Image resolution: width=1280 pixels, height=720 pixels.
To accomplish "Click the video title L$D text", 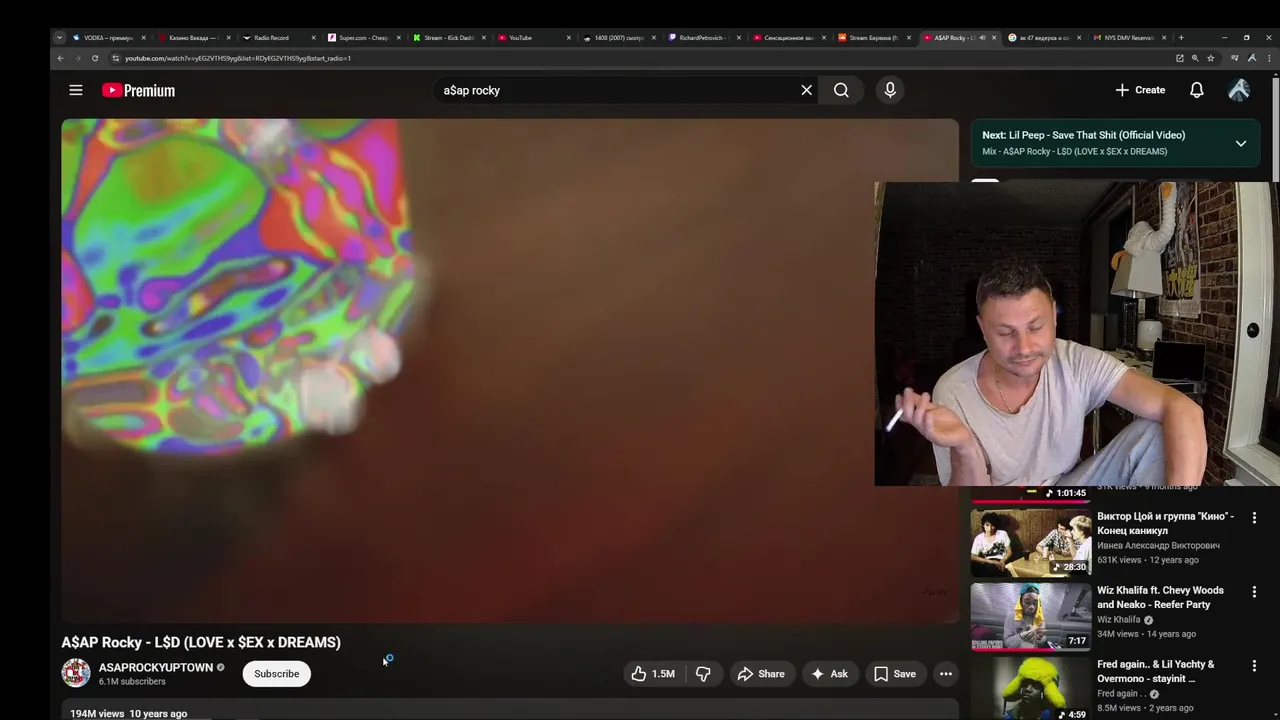I will point(201,642).
